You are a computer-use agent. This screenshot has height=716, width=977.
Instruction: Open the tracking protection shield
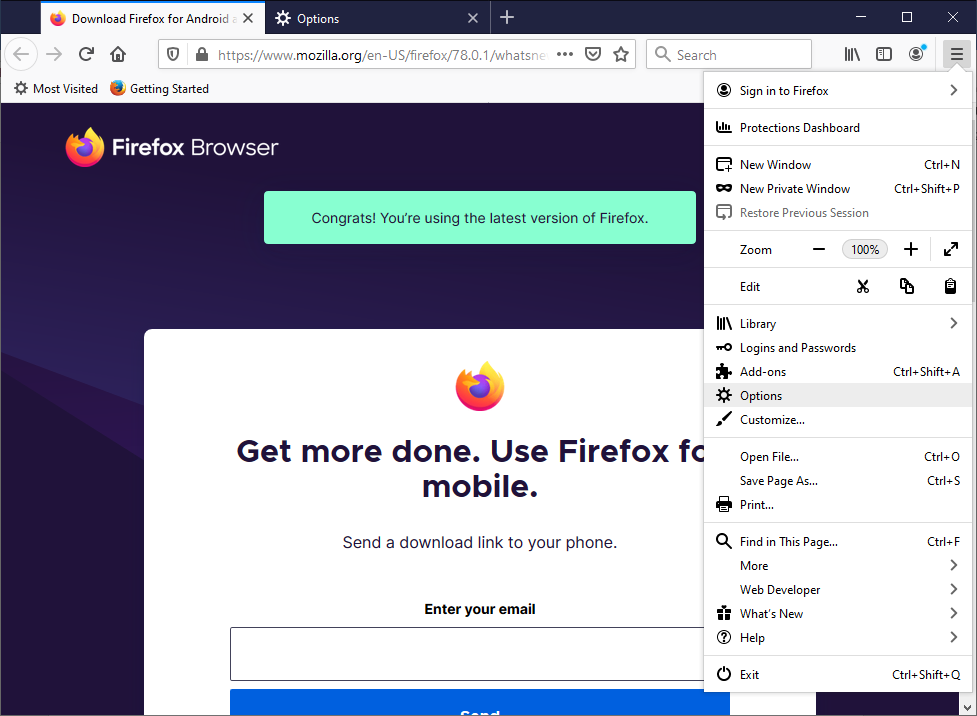click(x=173, y=54)
